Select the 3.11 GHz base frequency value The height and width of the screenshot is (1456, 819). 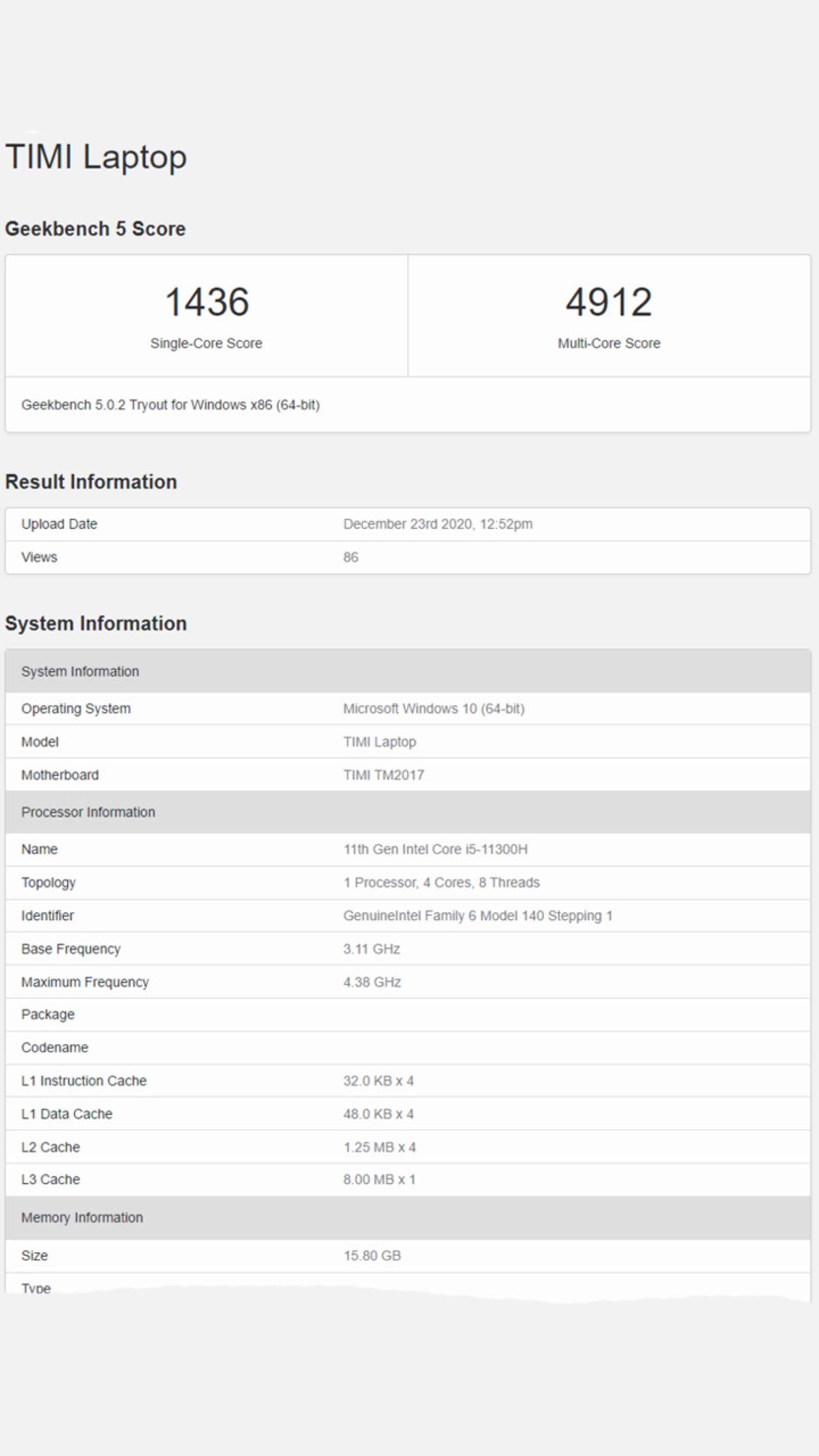coord(372,949)
